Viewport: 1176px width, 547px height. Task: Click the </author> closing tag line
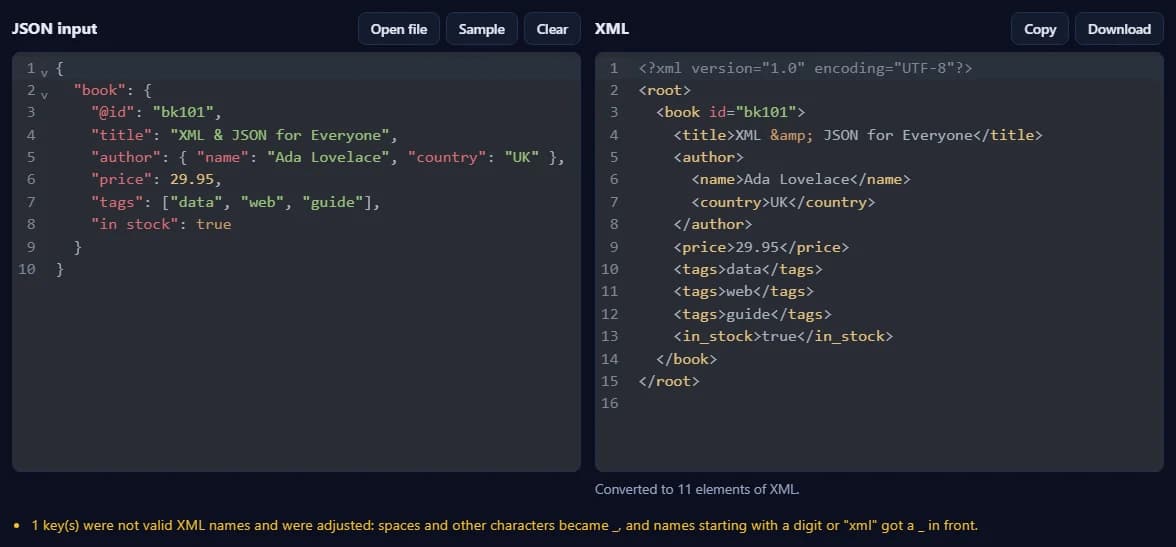[712, 224]
